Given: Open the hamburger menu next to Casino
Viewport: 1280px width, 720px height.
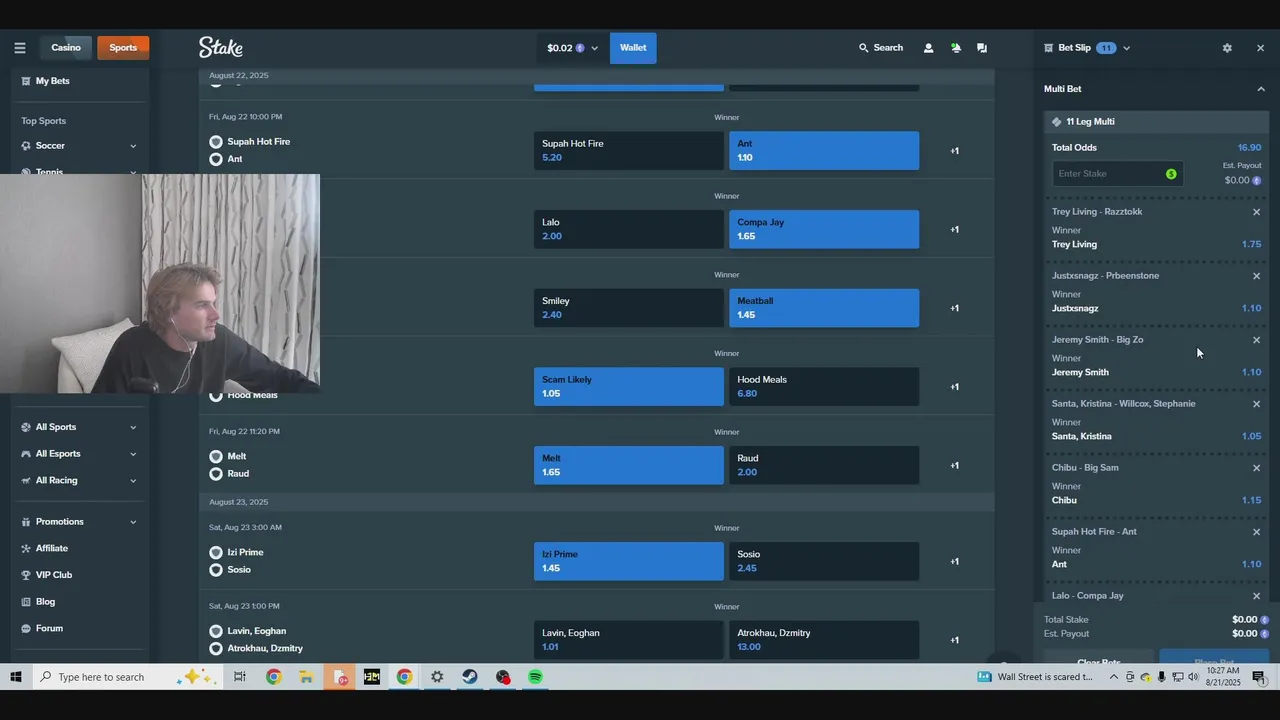Looking at the screenshot, I should [19, 48].
